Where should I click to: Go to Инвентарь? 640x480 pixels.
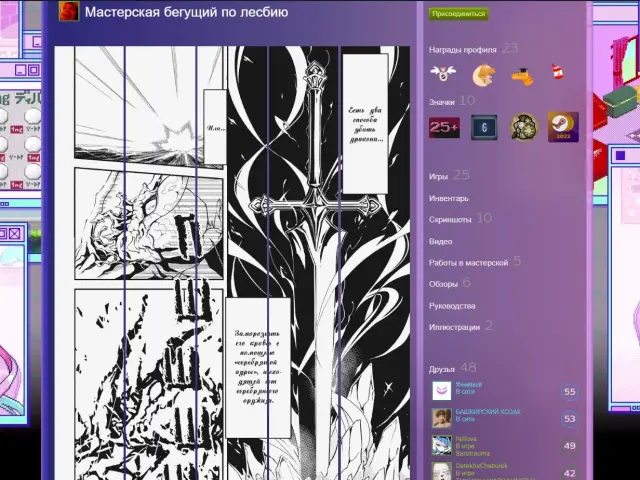click(448, 198)
